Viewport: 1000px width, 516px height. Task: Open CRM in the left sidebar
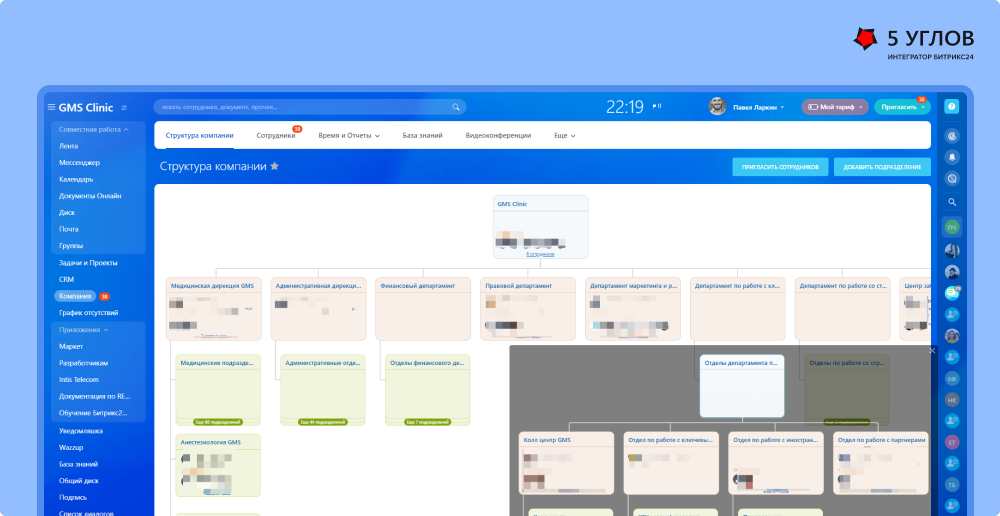point(67,279)
